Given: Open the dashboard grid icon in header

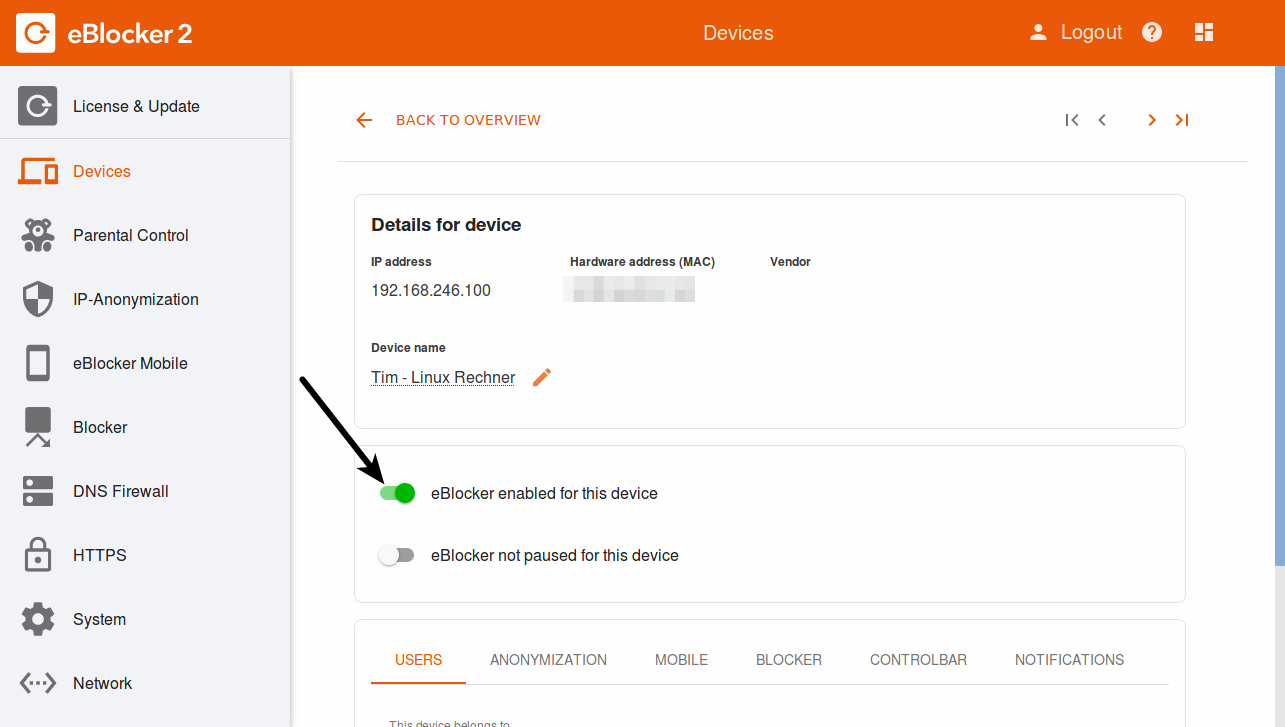Looking at the screenshot, I should point(1204,32).
